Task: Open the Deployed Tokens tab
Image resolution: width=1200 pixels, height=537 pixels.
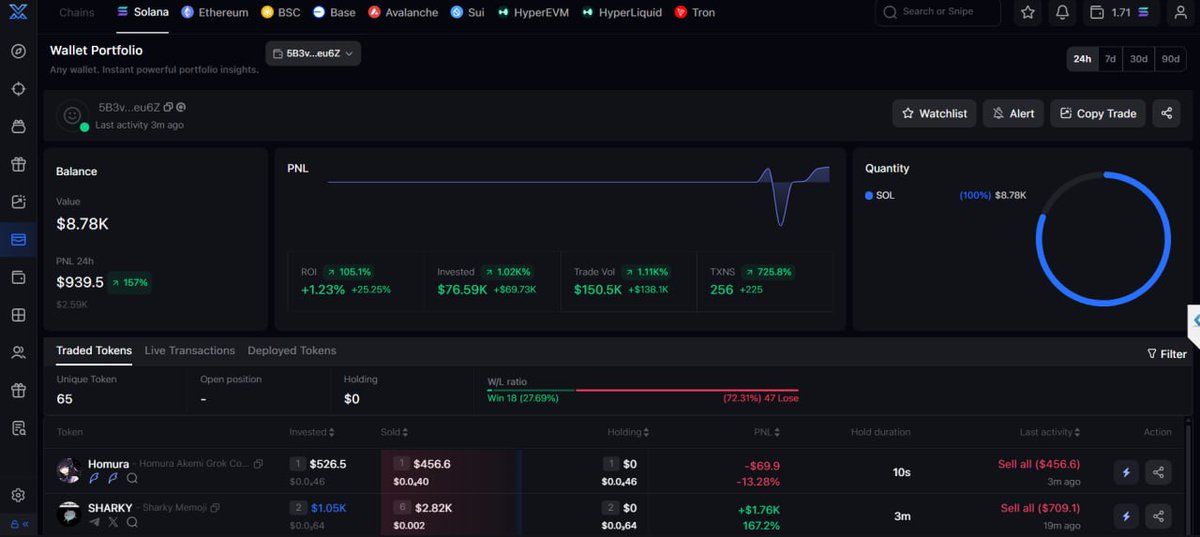Action: (x=292, y=351)
